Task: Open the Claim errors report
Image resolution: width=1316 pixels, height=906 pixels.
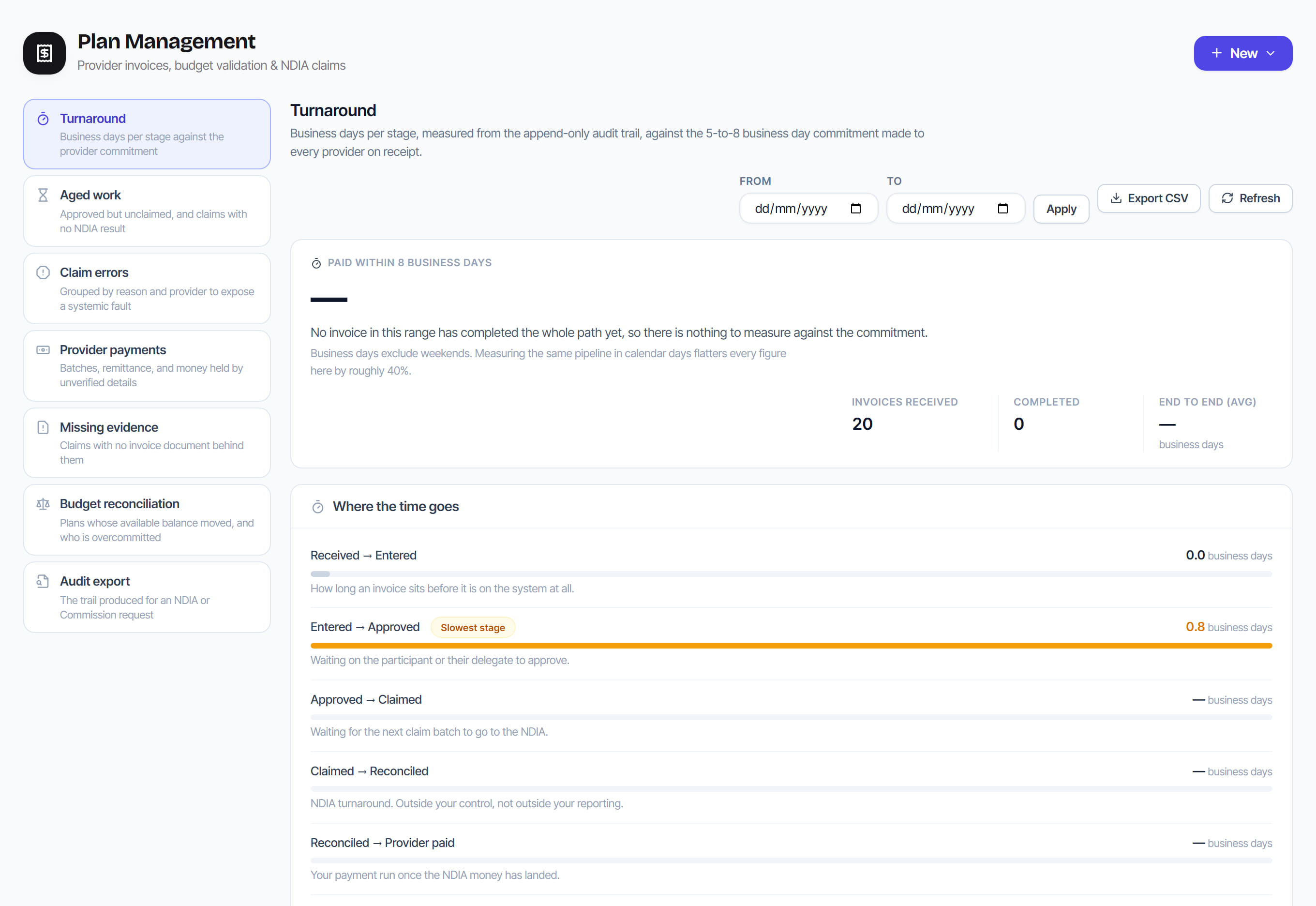Action: click(x=147, y=288)
